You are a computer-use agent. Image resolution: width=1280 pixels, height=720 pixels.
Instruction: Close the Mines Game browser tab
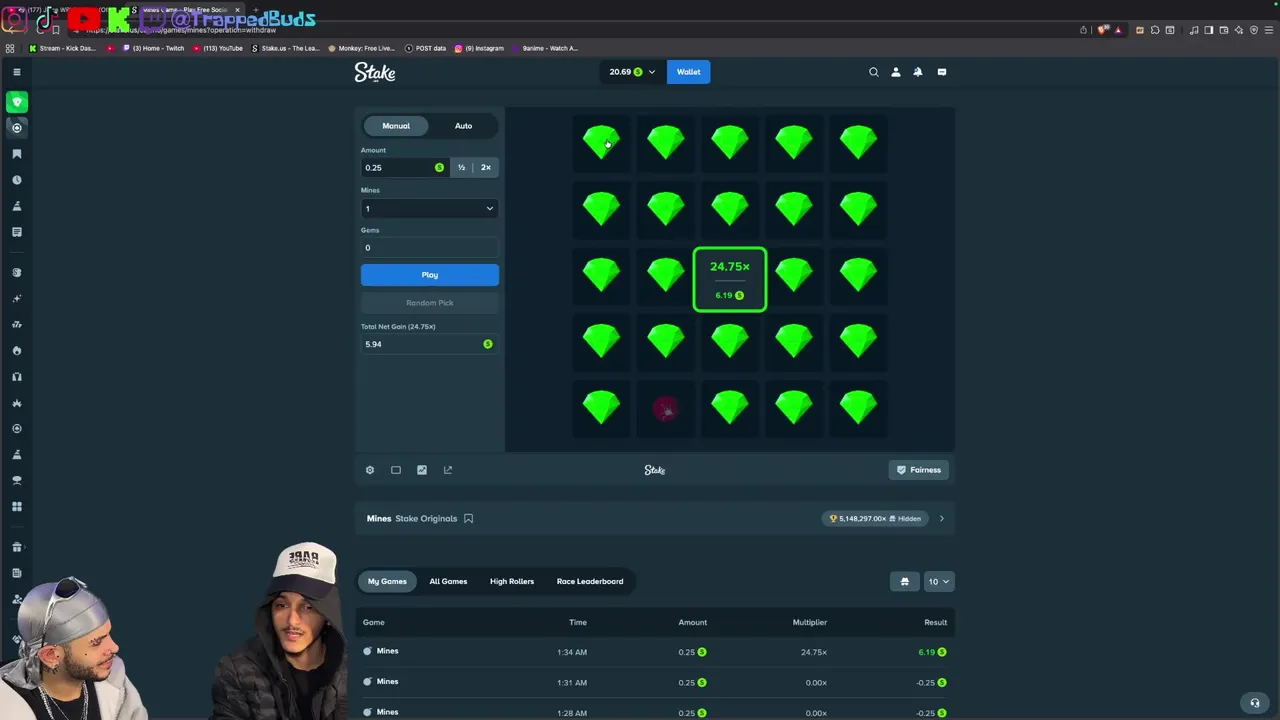(237, 10)
